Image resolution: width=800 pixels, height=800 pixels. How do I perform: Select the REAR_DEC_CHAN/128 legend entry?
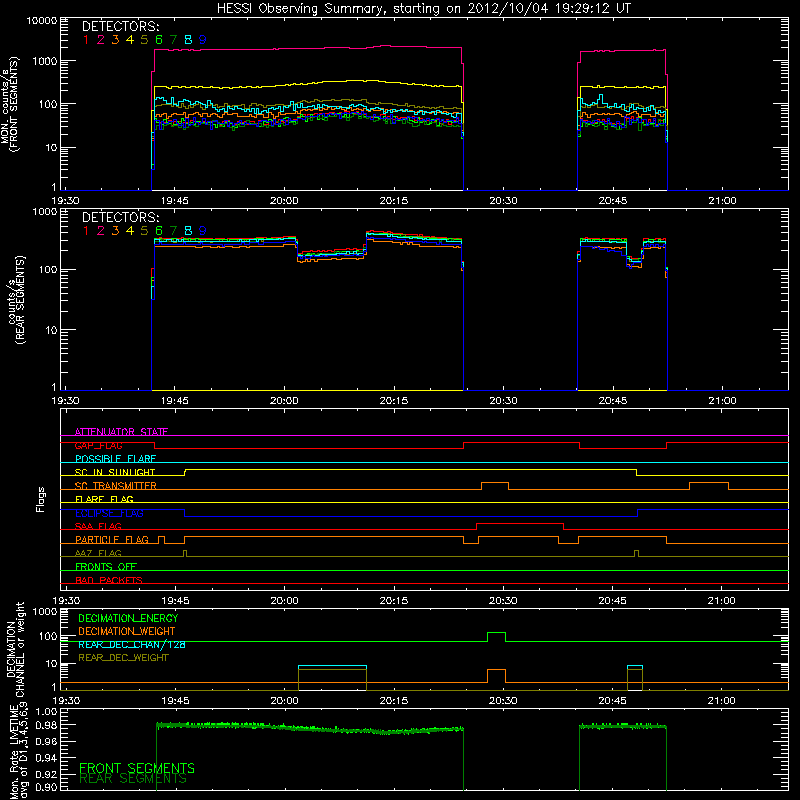tap(132, 644)
